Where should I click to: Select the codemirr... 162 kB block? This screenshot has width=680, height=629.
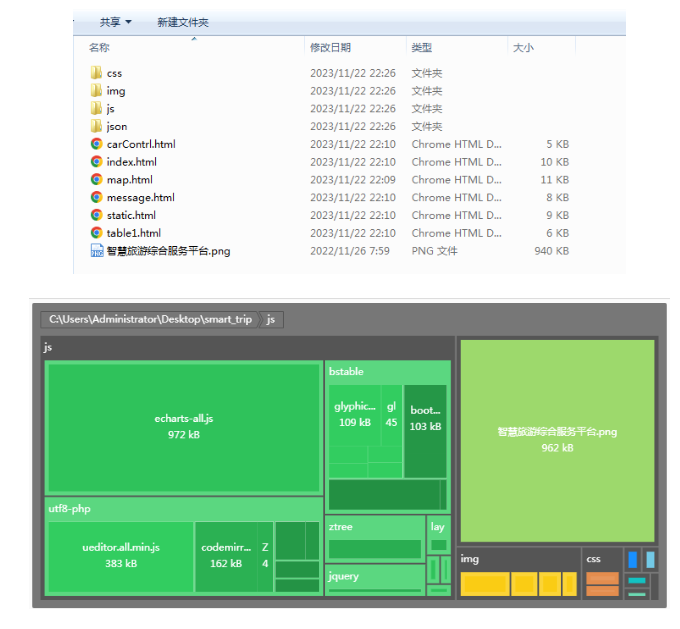pyautogui.click(x=226, y=556)
